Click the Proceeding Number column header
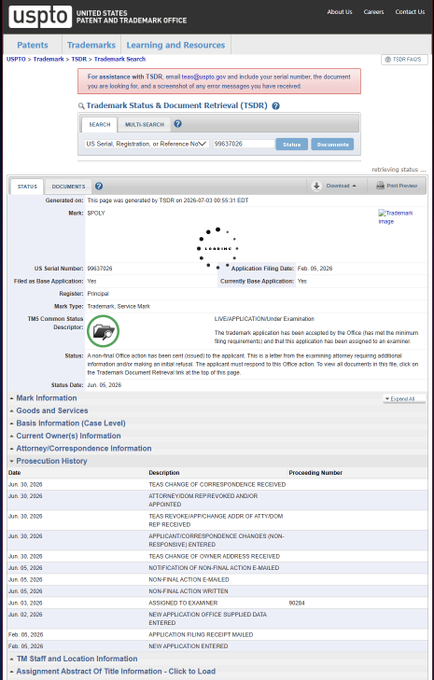The width and height of the screenshot is (434, 680). coord(316,473)
